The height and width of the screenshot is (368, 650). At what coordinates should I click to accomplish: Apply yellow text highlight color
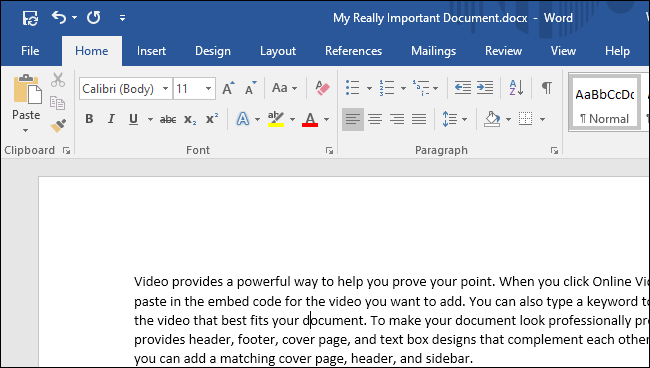click(x=276, y=119)
